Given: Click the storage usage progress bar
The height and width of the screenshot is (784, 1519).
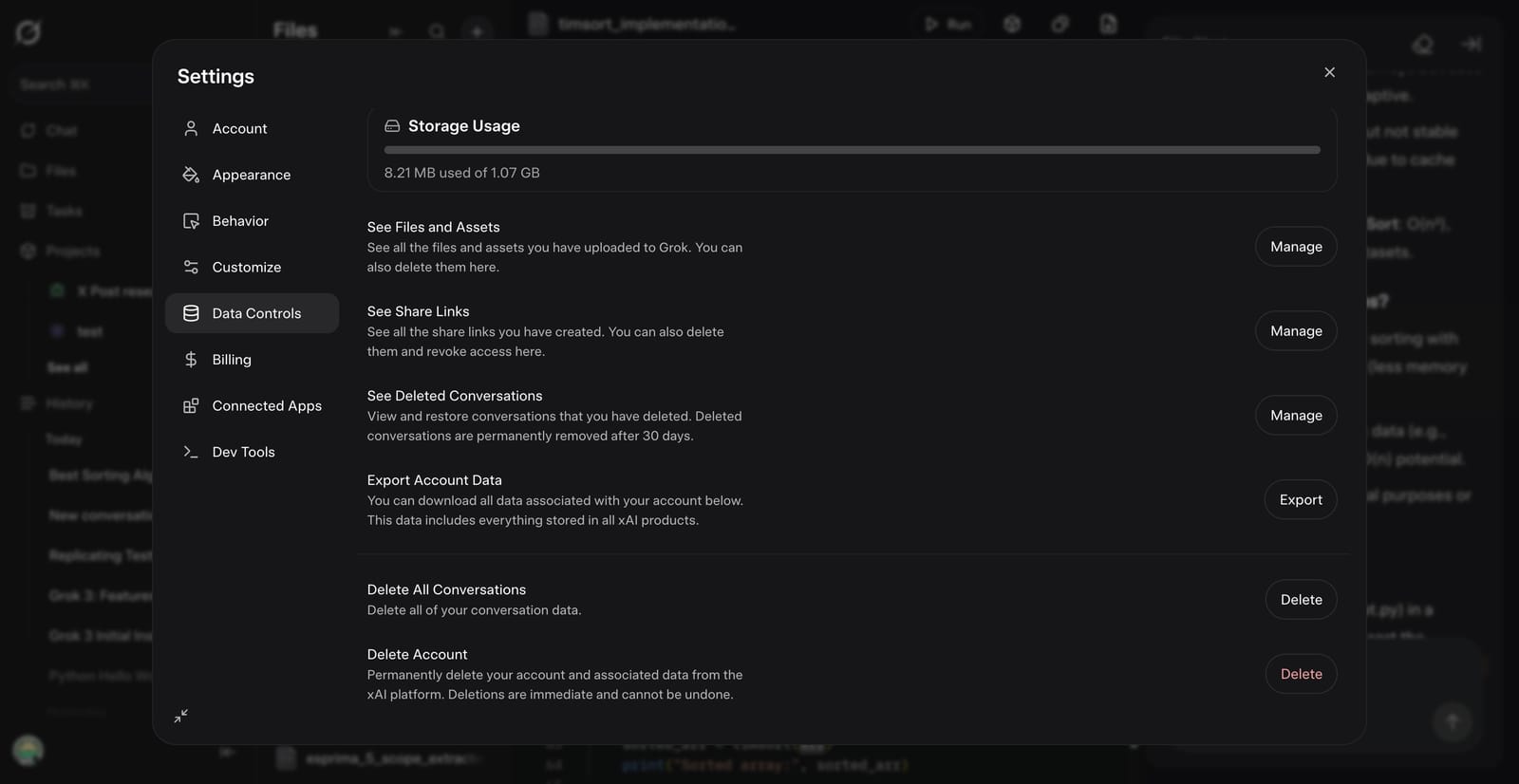Looking at the screenshot, I should coord(852,149).
